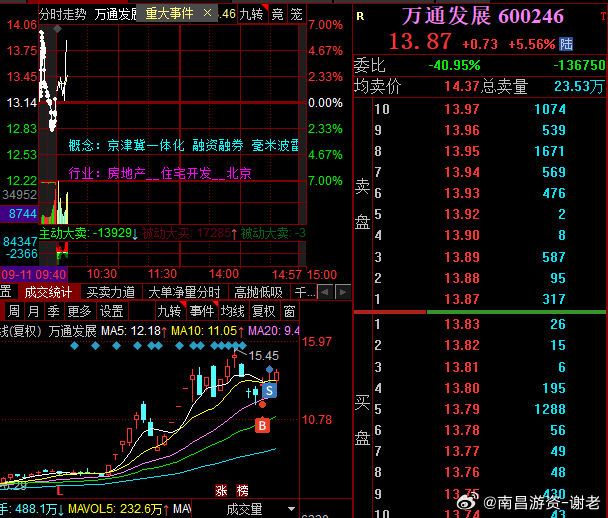Click the gray diamond marker atop intraday chart

tap(57, 28)
